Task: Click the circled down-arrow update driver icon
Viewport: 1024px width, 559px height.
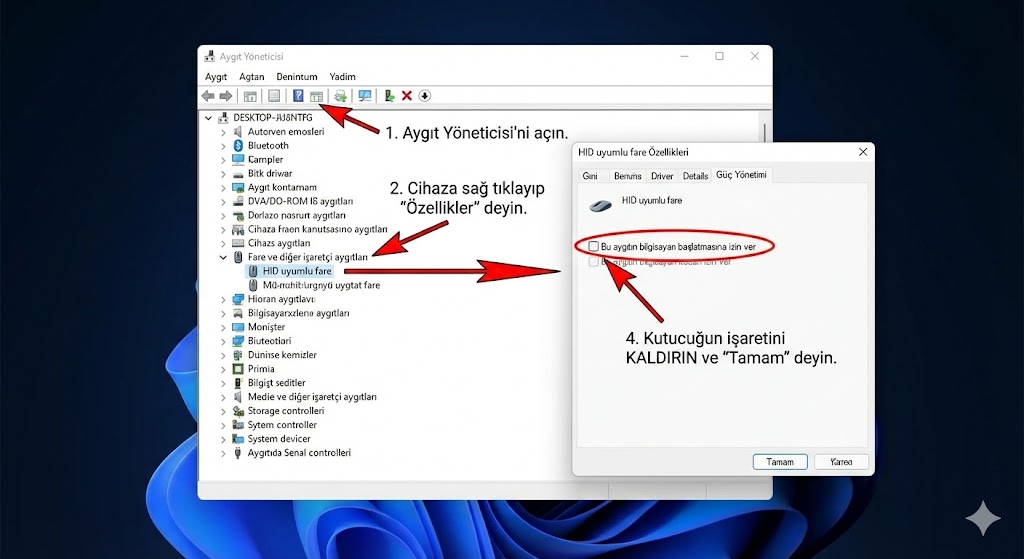Action: (424, 96)
